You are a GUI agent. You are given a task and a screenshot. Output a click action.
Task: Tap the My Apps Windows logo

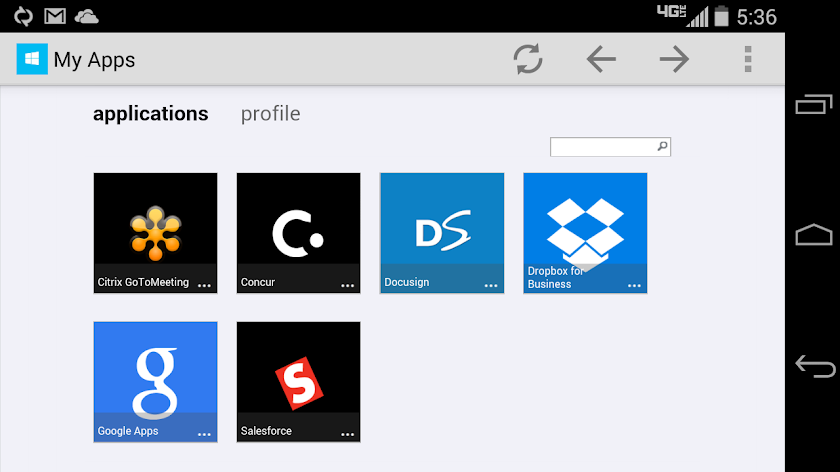(x=32, y=59)
